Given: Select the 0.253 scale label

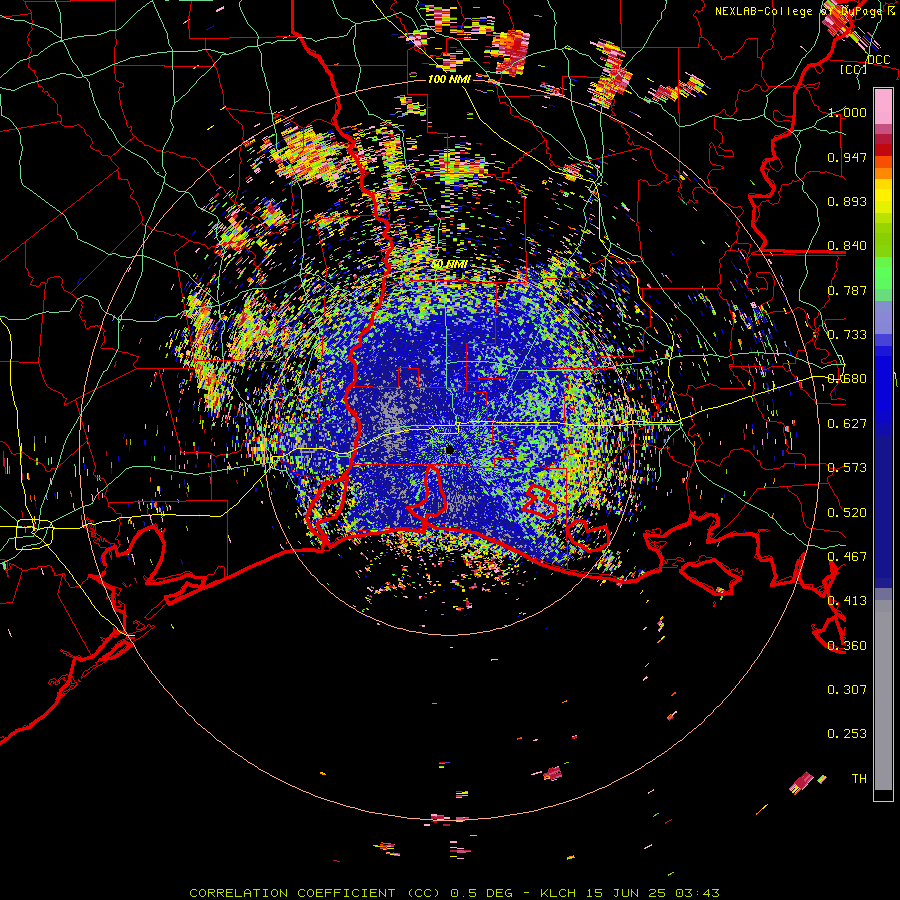Looking at the screenshot, I should pyautogui.click(x=847, y=734).
